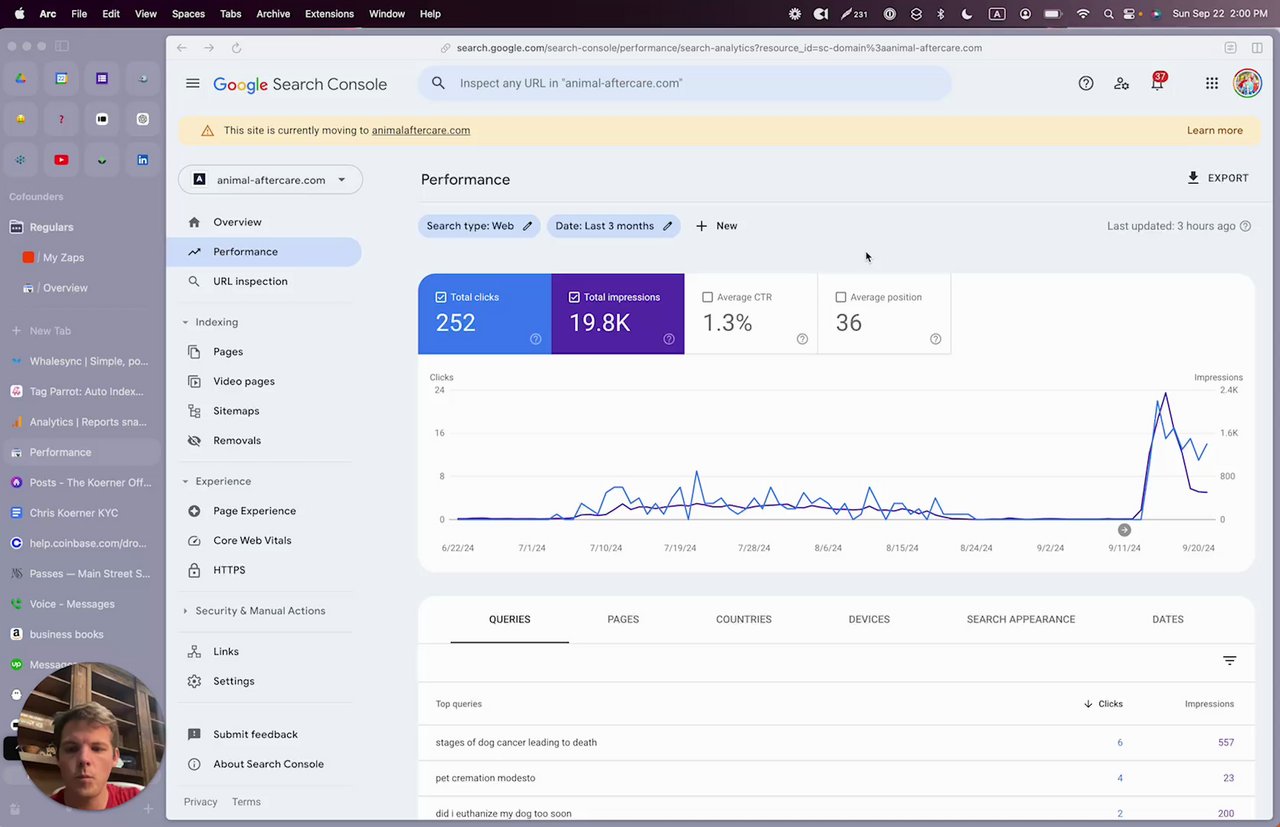The height and width of the screenshot is (827, 1280).
Task: Click the users and permissions icon
Action: [1121, 84]
